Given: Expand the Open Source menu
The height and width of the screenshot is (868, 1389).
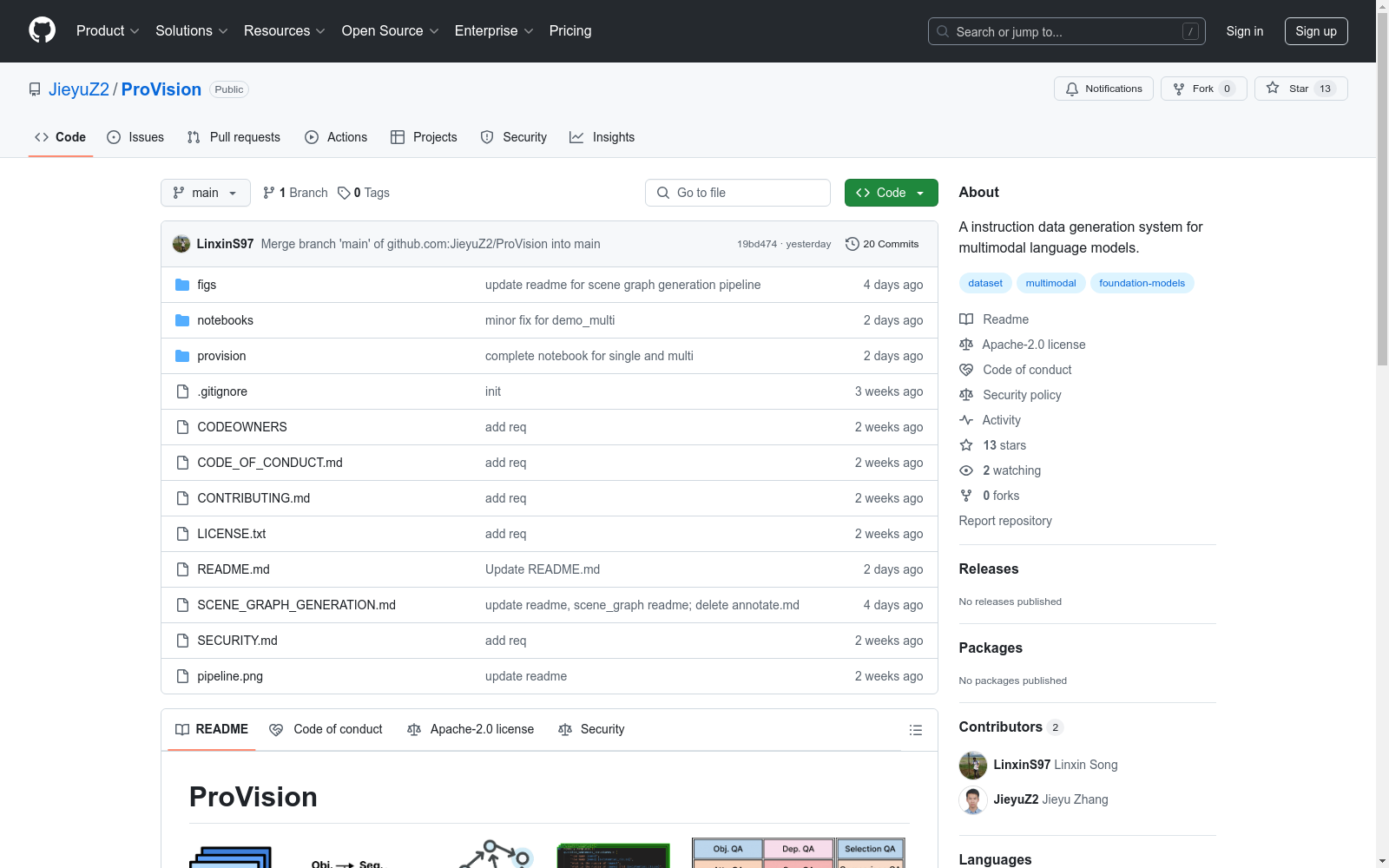Looking at the screenshot, I should (x=391, y=31).
